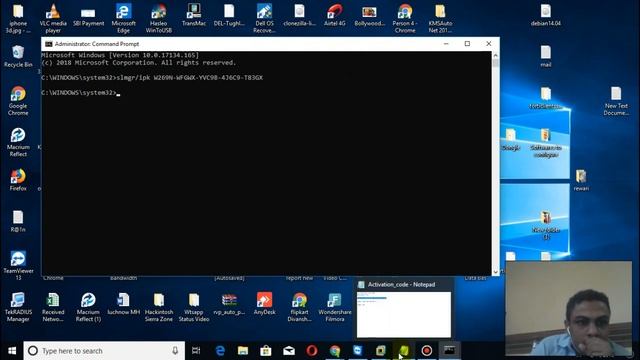This screenshot has height=360, width=640.
Task: Maximize the Command Prompt window
Action: coord(467,44)
